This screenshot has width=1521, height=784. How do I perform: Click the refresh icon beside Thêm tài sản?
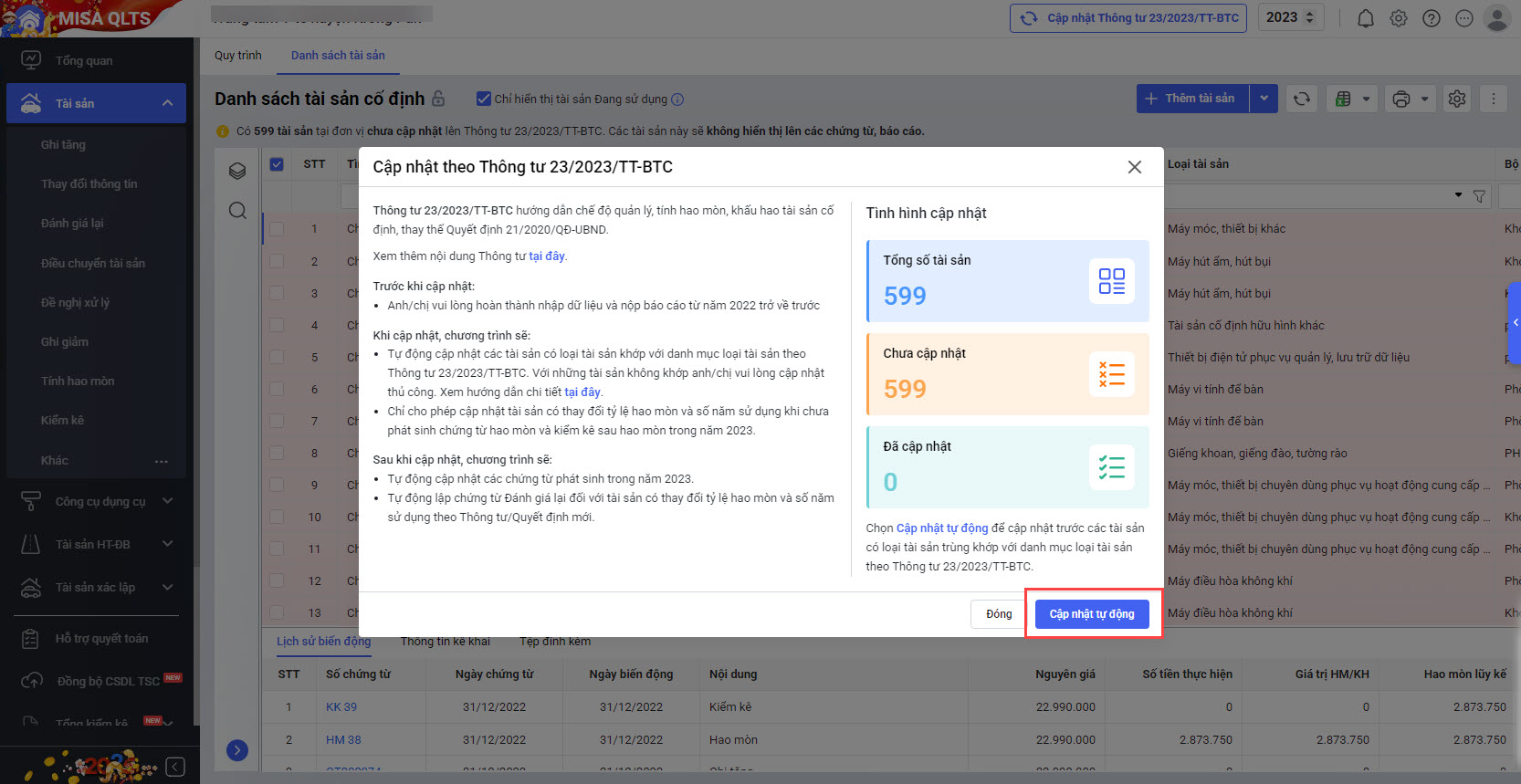pyautogui.click(x=1302, y=99)
